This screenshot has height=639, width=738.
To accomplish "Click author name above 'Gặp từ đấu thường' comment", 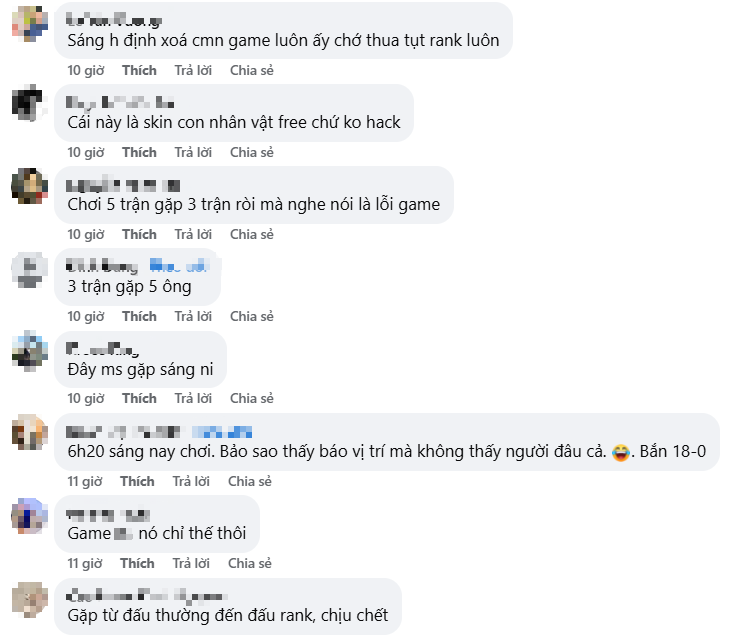I will 146,593.
